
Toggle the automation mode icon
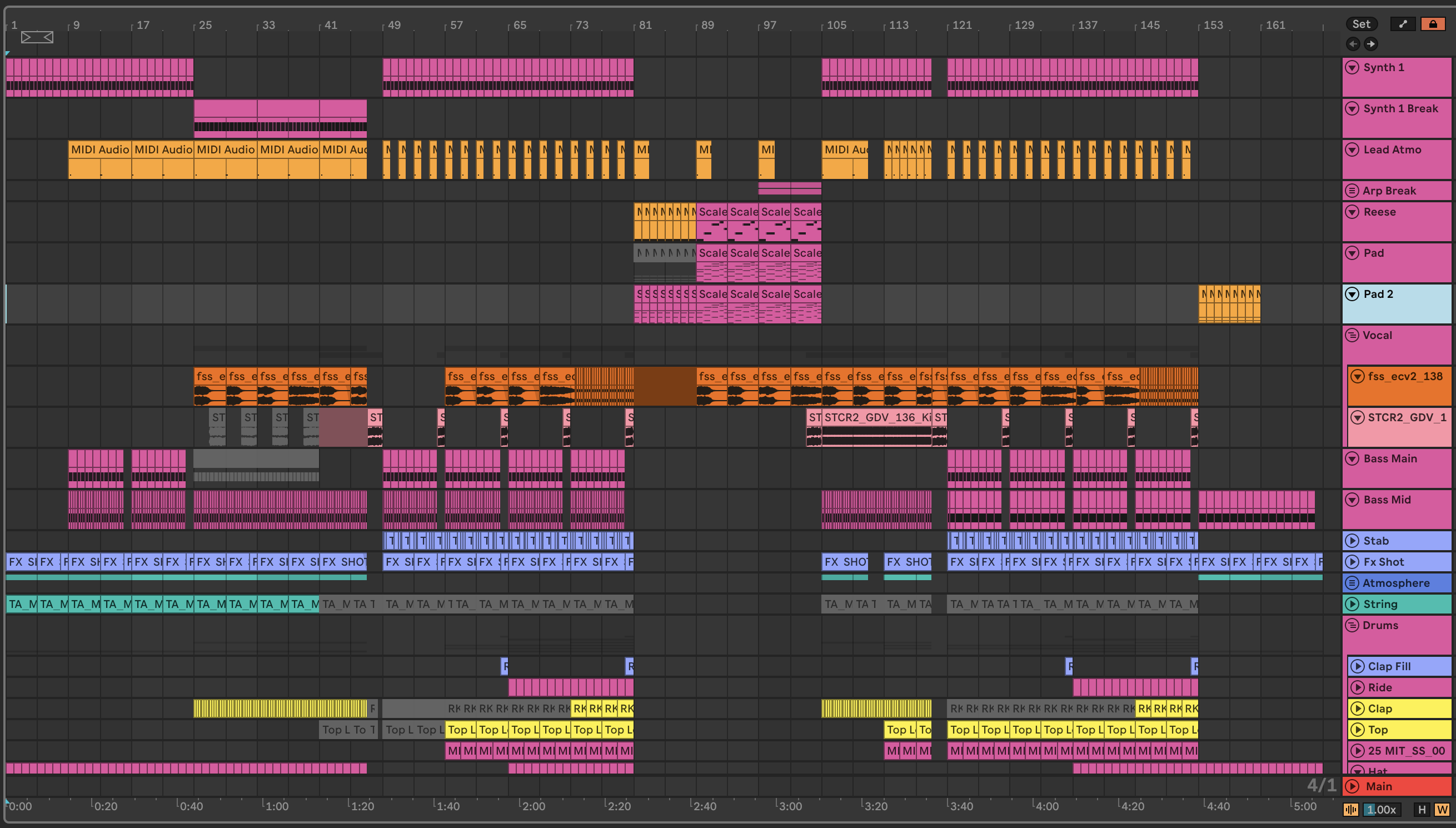(1403, 24)
